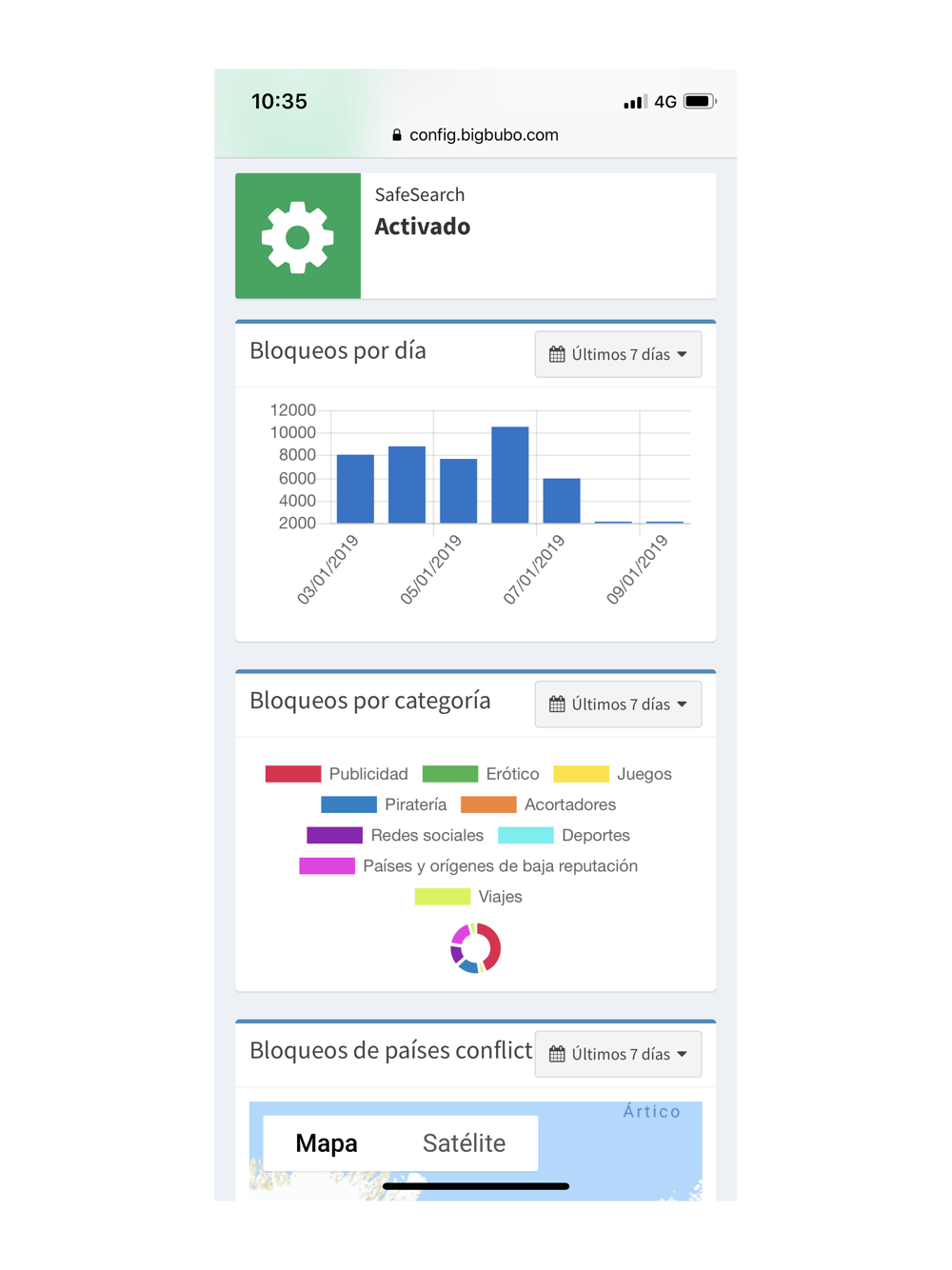This screenshot has width=952, height=1270.
Task: Click the config.bigbubo.com address bar
Action: pos(475,135)
